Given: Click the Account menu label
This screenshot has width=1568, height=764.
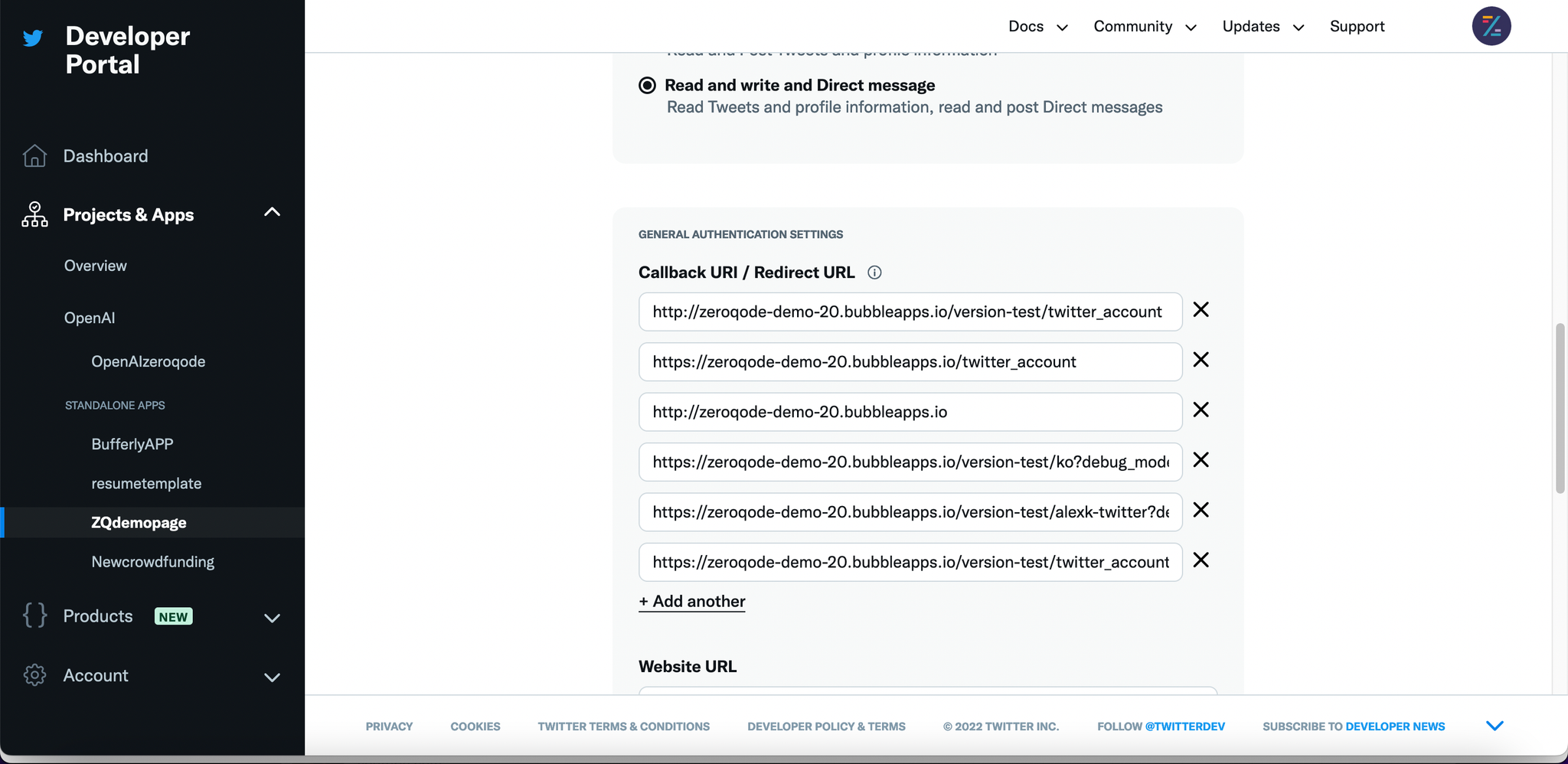Looking at the screenshot, I should click(96, 675).
